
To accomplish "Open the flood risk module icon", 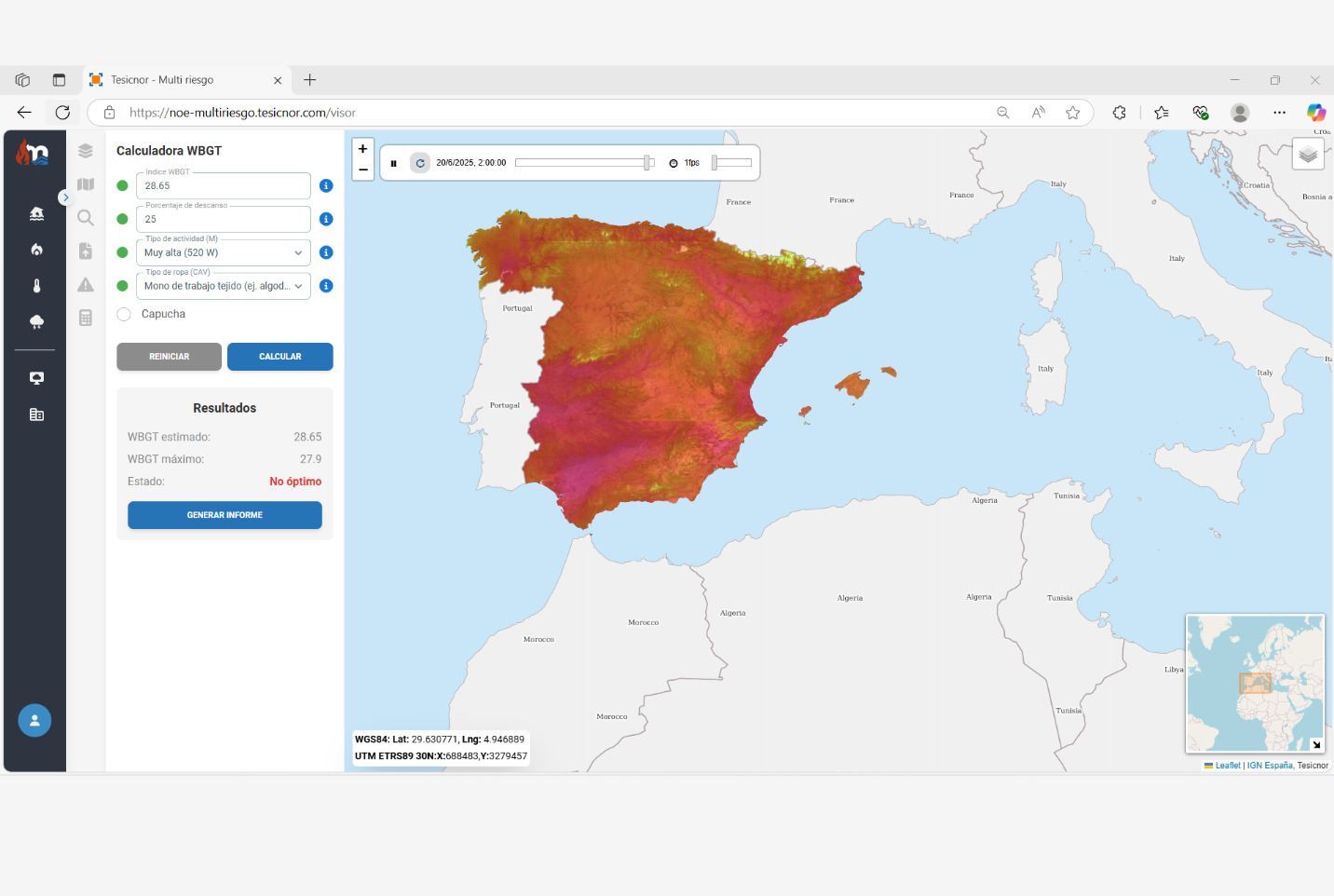I will (x=36, y=213).
